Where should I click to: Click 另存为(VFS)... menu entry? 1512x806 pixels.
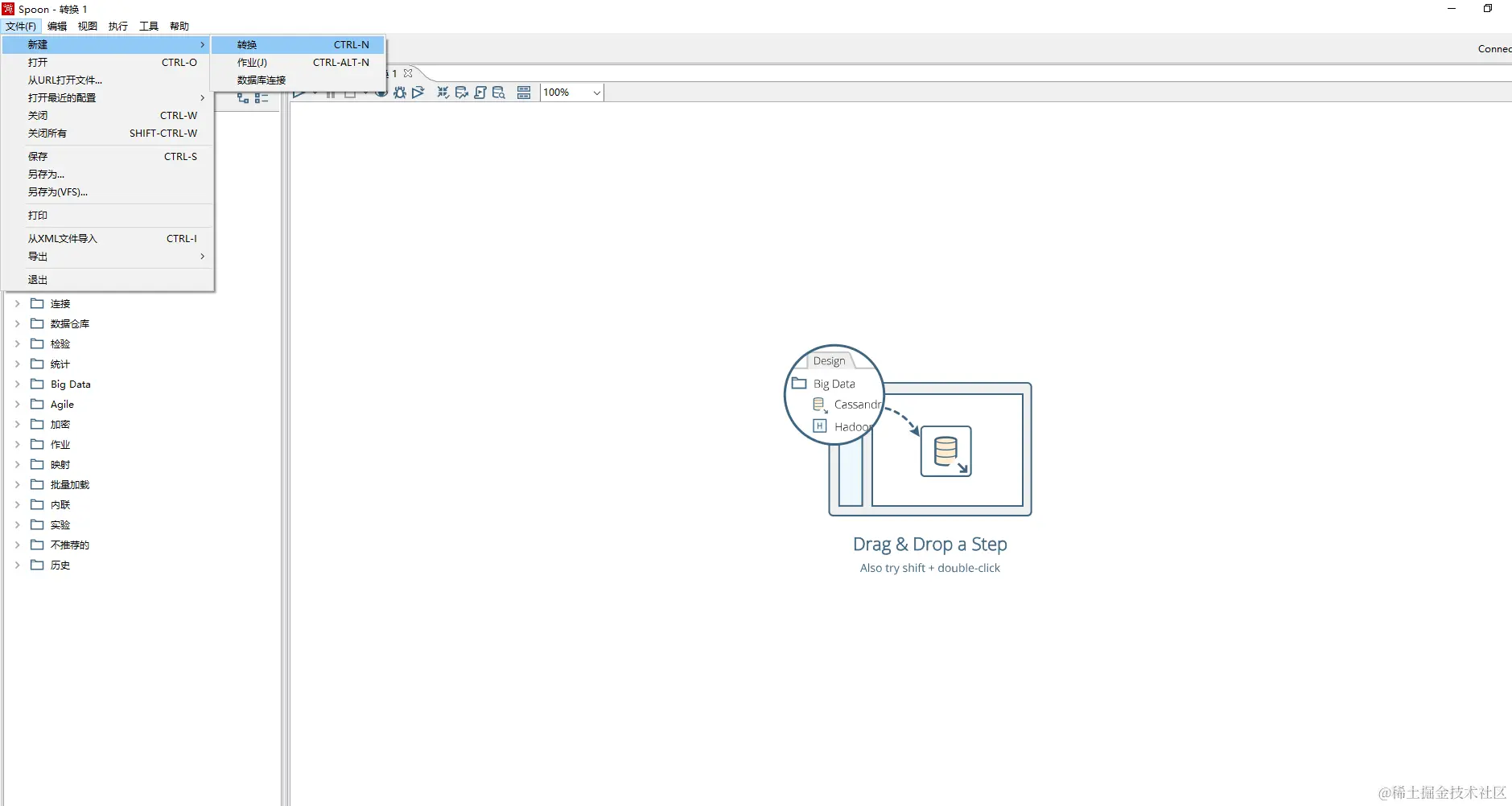tap(108, 192)
